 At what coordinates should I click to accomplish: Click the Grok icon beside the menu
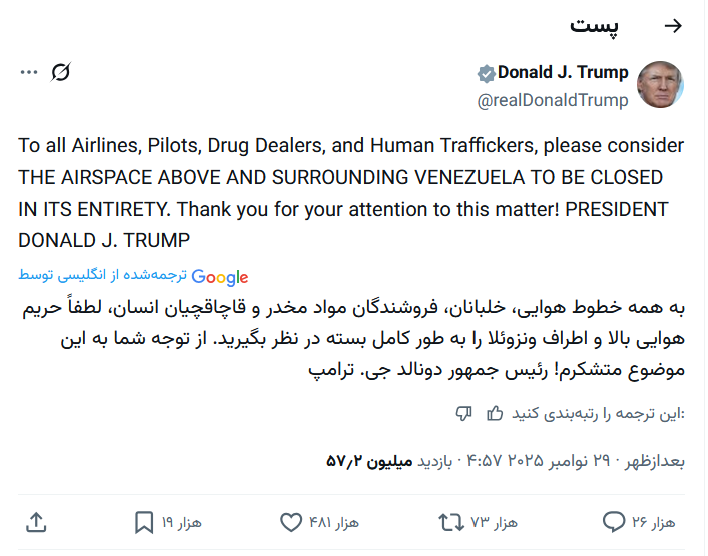(61, 72)
